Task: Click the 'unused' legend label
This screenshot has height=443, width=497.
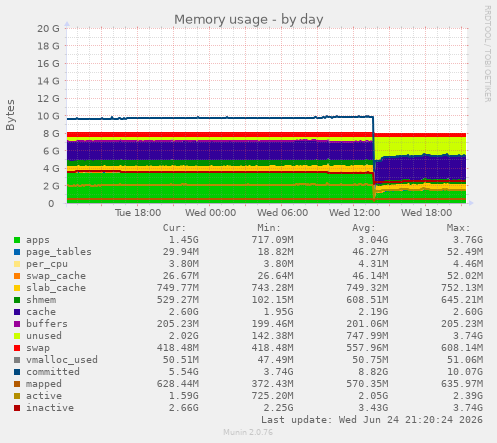Action: coord(44,336)
